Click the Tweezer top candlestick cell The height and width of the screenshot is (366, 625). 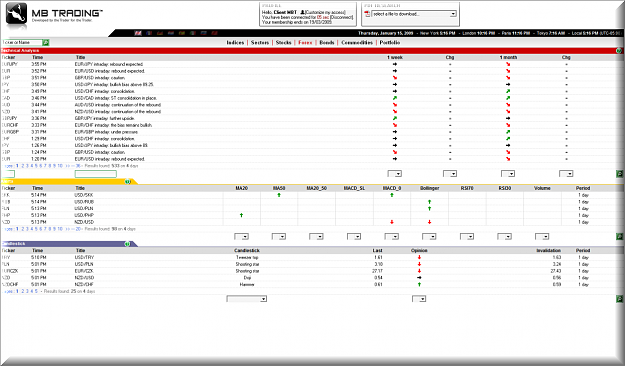click(247, 258)
